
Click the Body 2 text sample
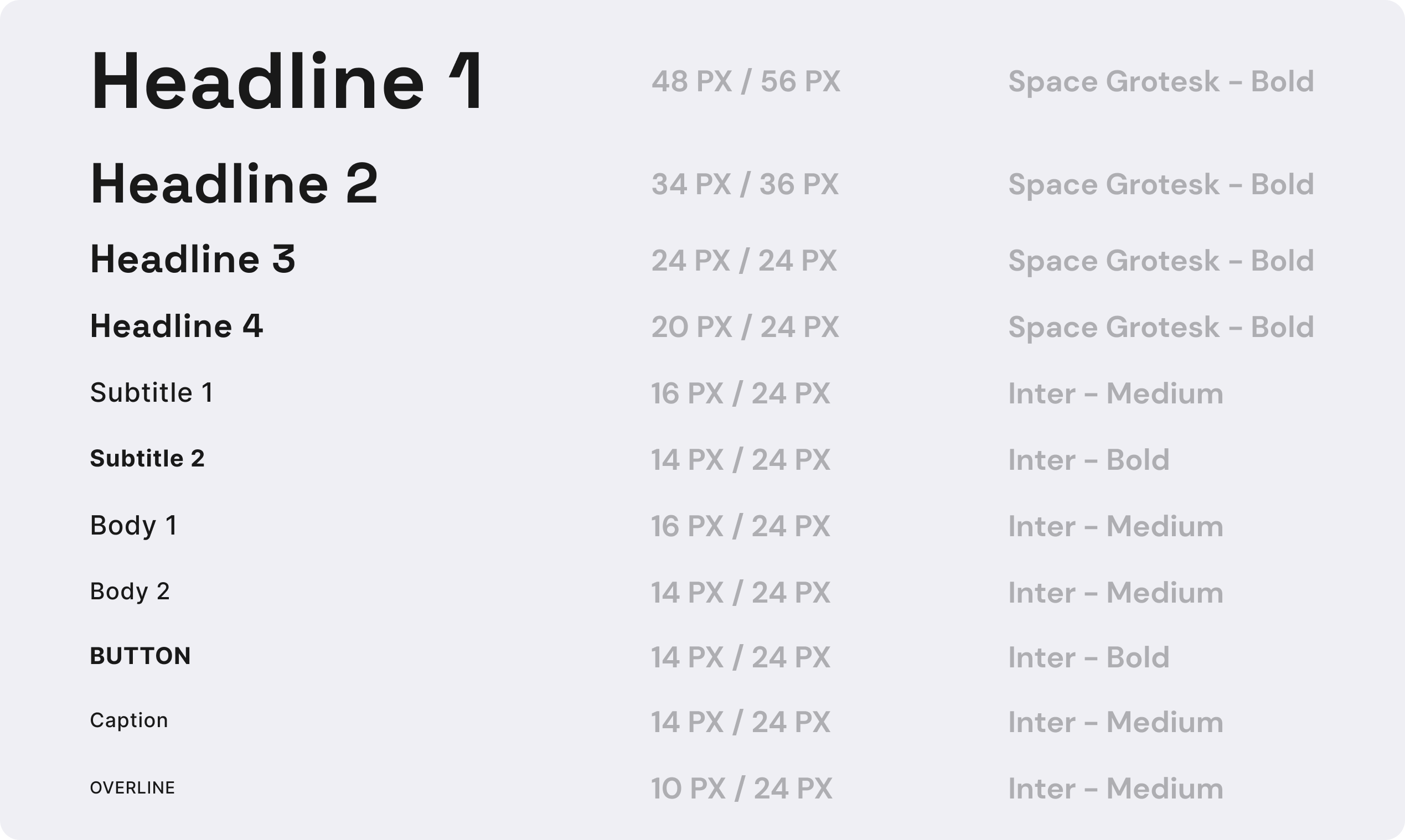130,592
